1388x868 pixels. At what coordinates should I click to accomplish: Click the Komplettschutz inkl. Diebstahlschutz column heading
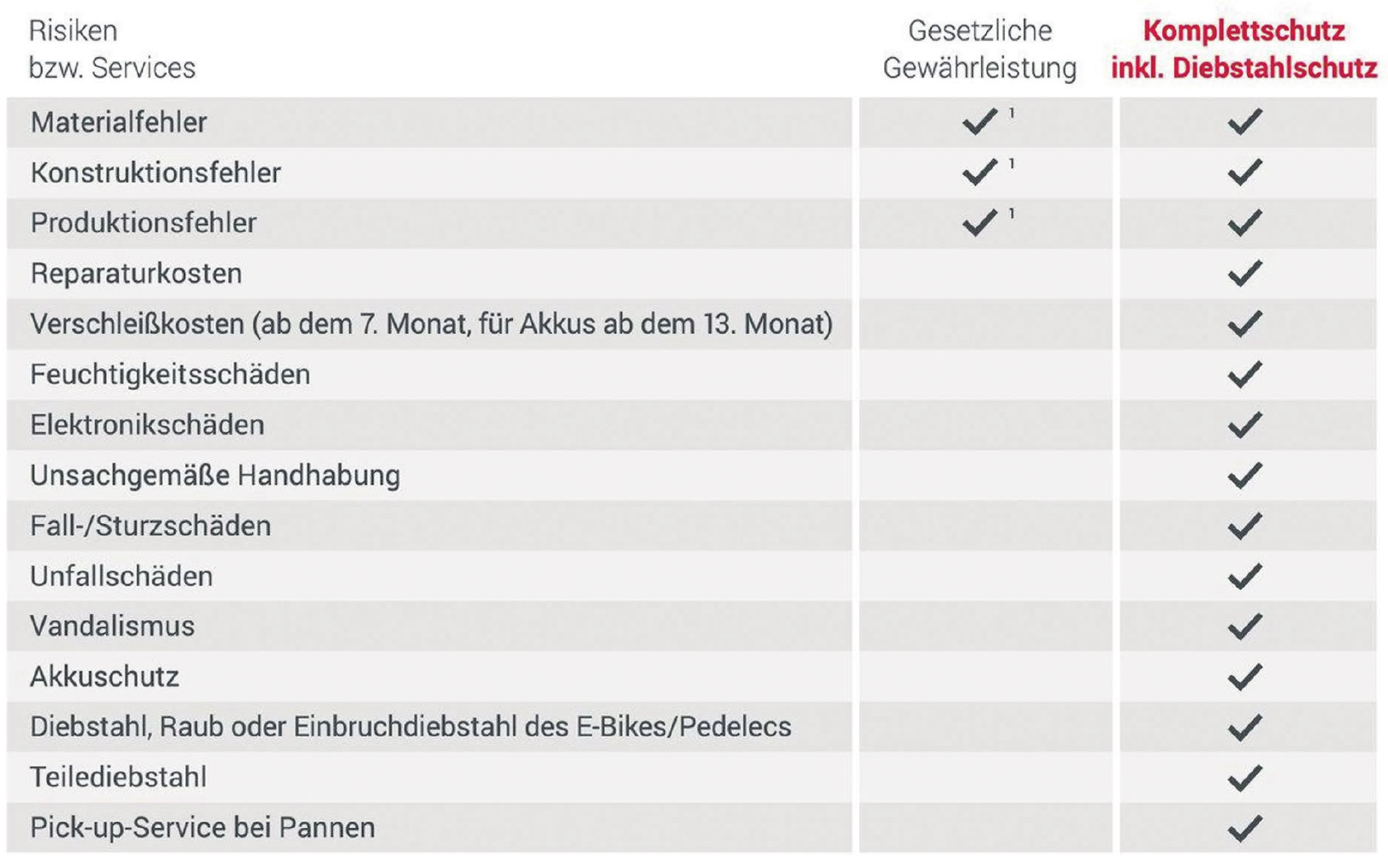(1244, 49)
